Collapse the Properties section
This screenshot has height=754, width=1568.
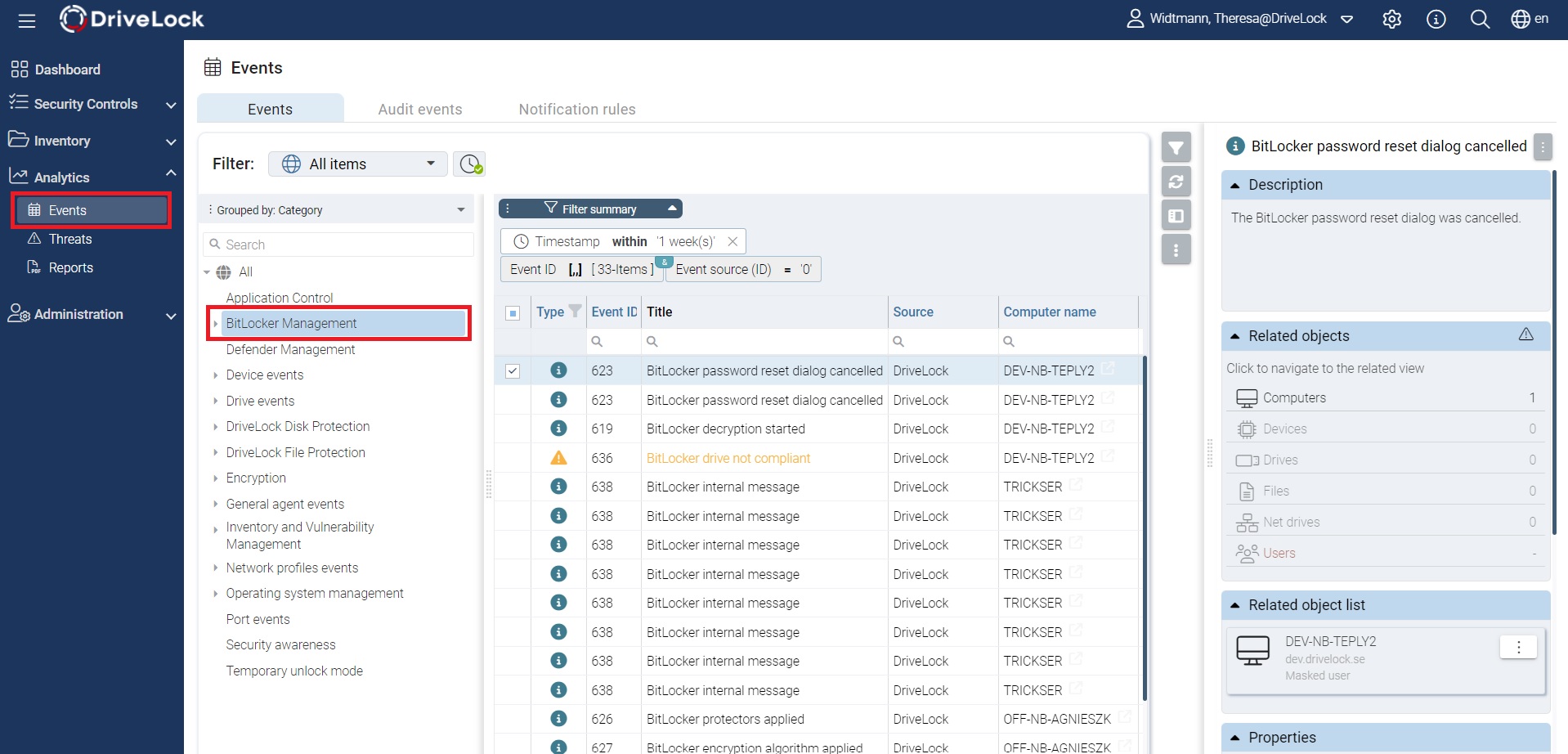(1235, 738)
